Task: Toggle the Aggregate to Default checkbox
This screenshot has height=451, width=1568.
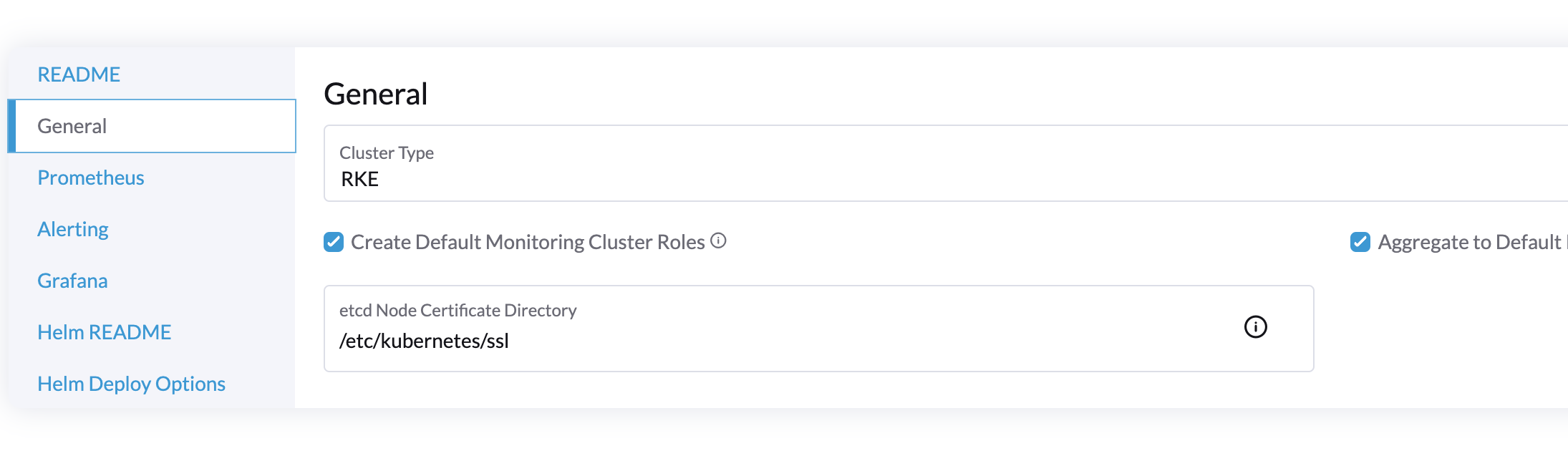Action: tap(1360, 243)
